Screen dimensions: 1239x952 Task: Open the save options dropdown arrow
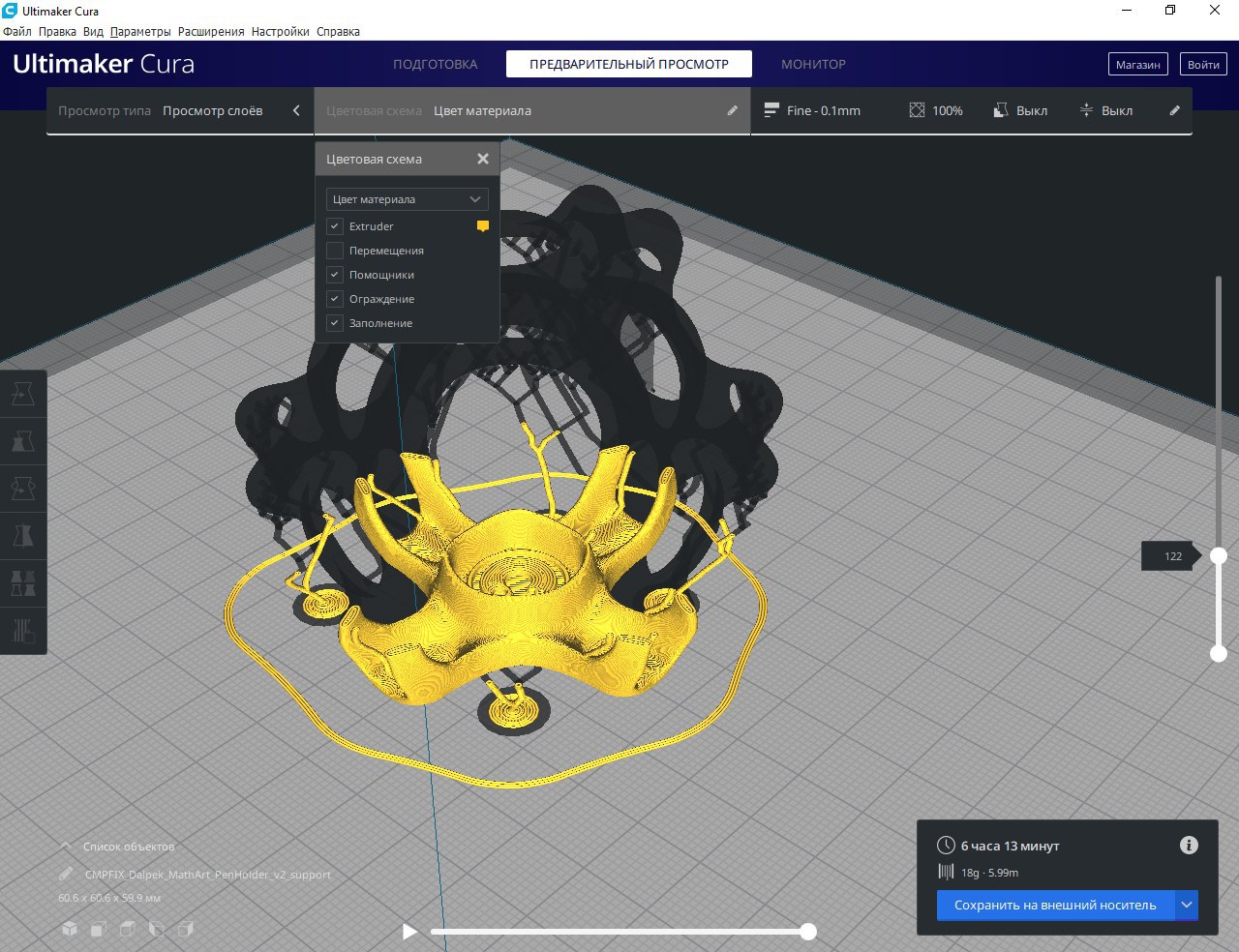[x=1187, y=905]
